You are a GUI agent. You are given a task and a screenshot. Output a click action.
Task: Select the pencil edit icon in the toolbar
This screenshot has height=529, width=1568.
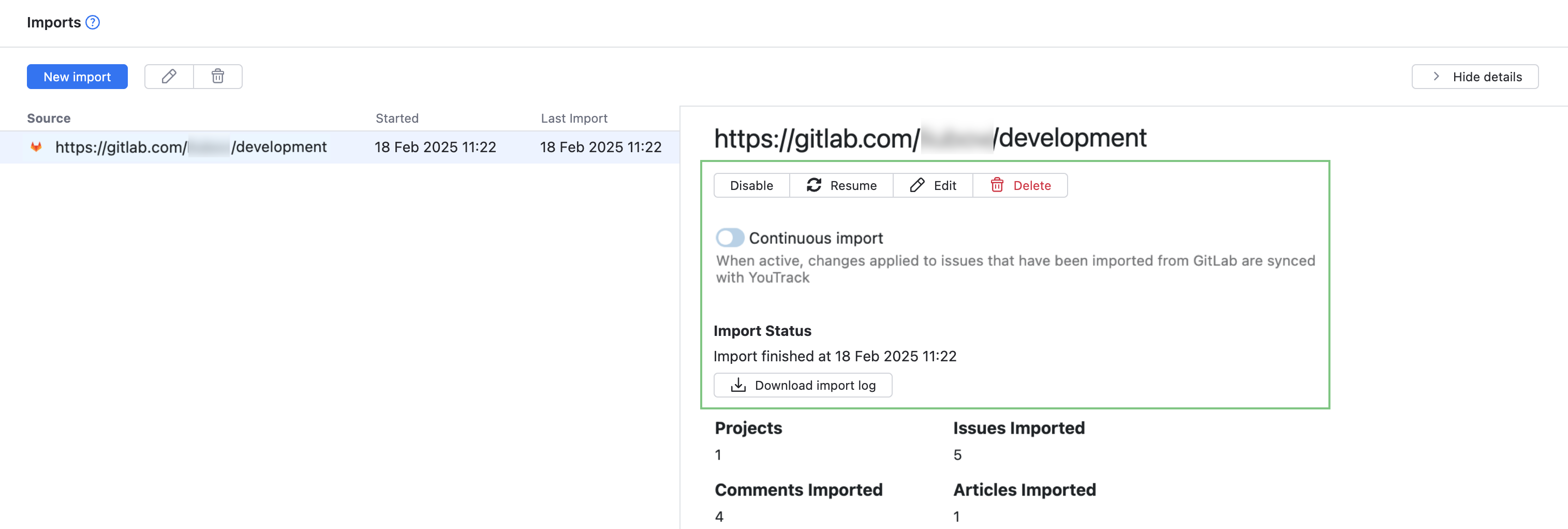coord(169,76)
